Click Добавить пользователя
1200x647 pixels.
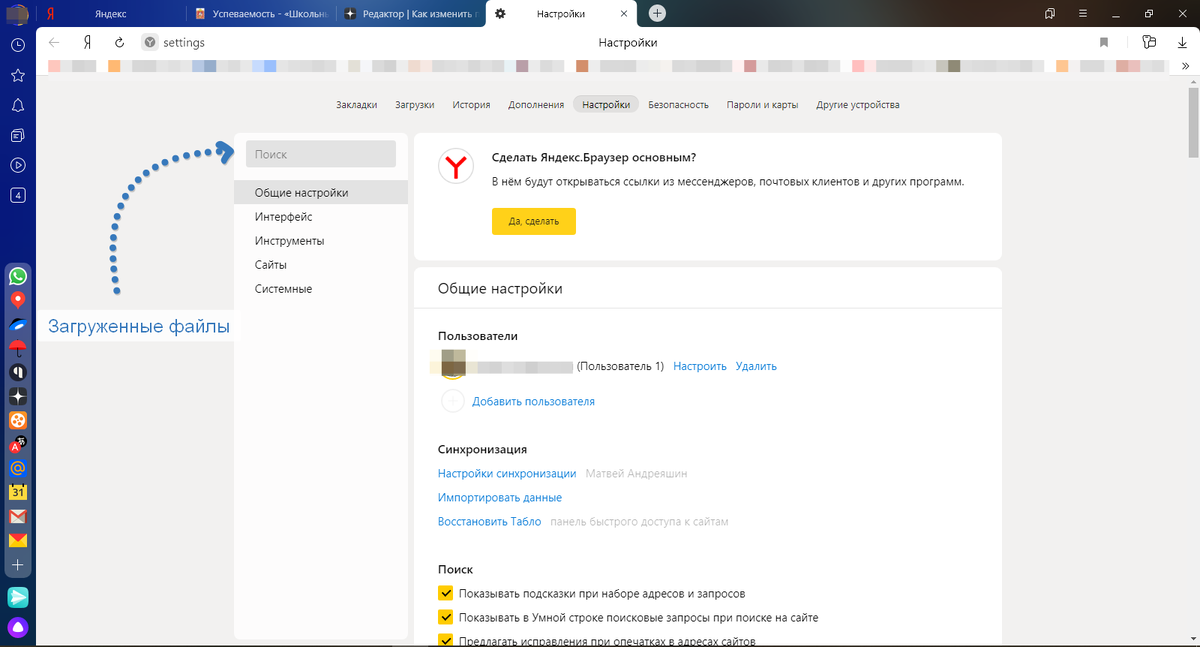(533, 401)
